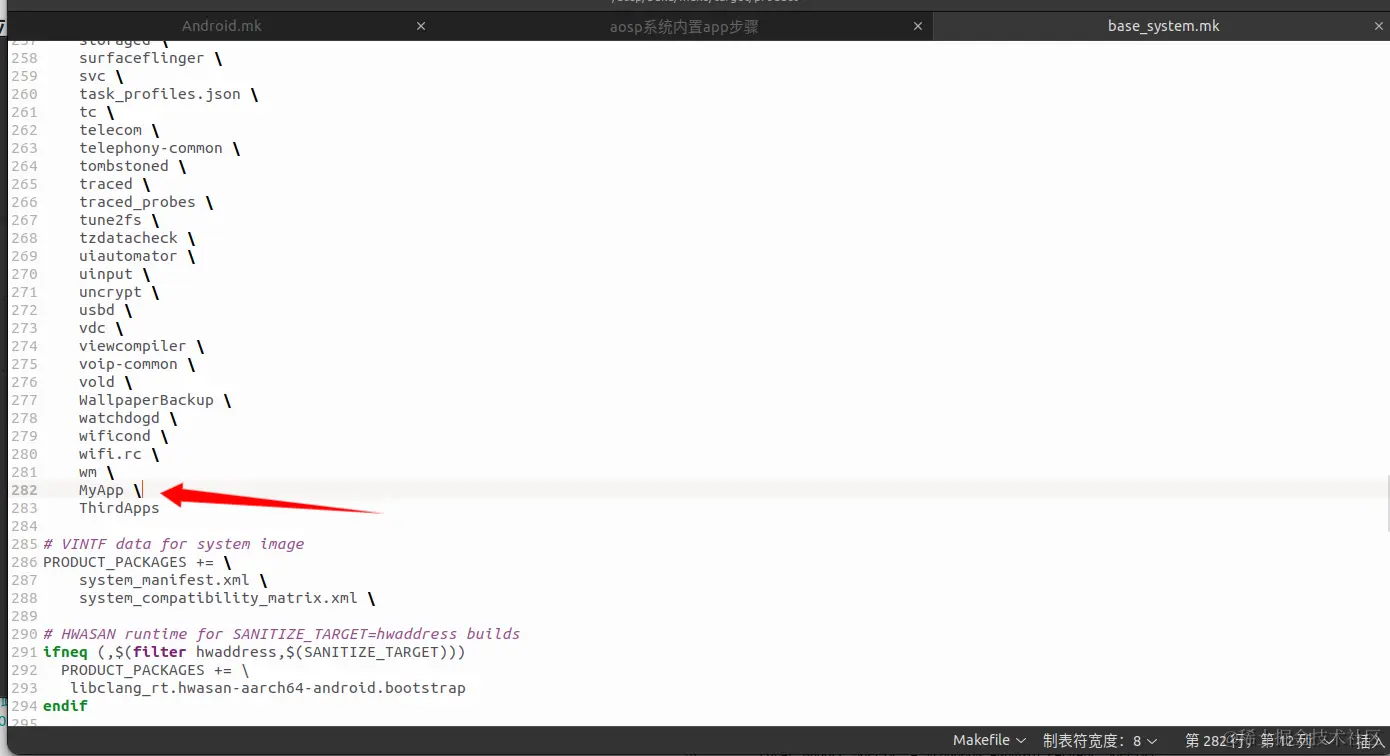This screenshot has width=1390, height=756.
Task: Click the tune2fs entry
Action: pos(110,220)
